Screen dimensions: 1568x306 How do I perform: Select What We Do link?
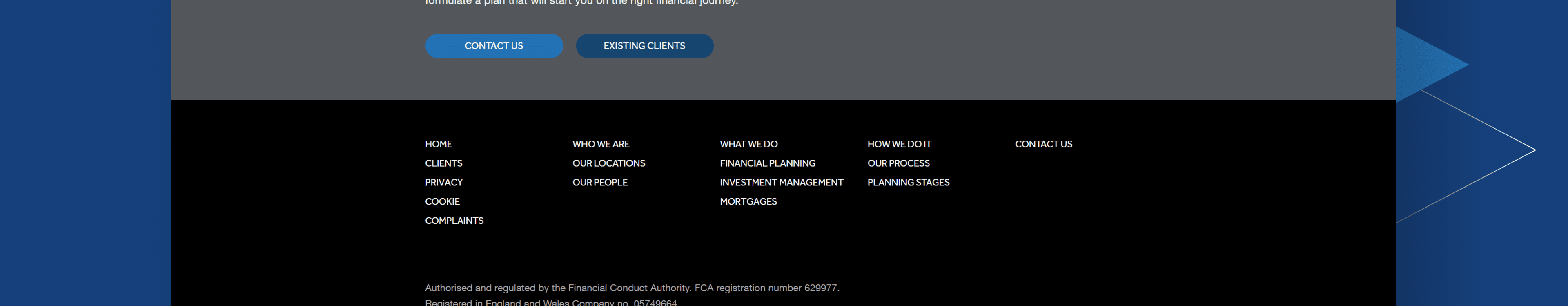coord(748,145)
